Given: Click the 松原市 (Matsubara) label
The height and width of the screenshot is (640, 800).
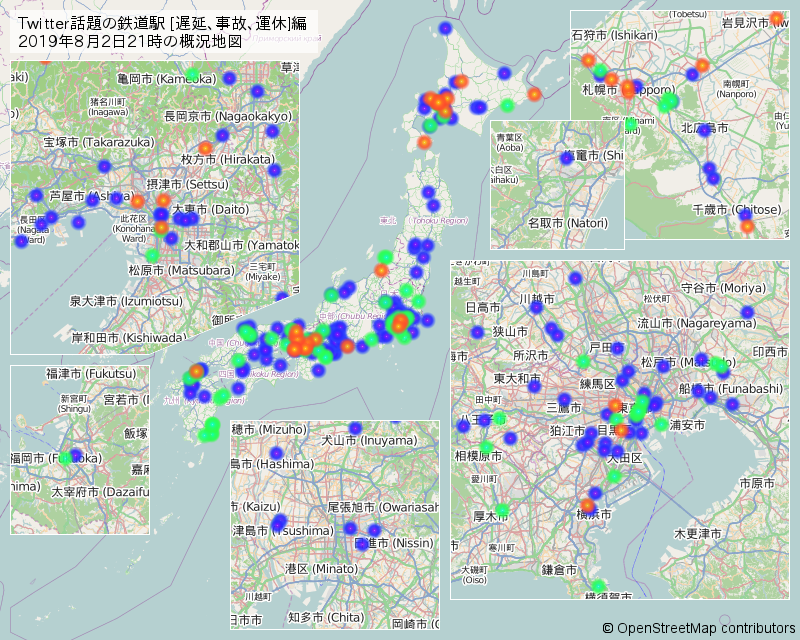Looking at the screenshot, I should click(x=182, y=270).
